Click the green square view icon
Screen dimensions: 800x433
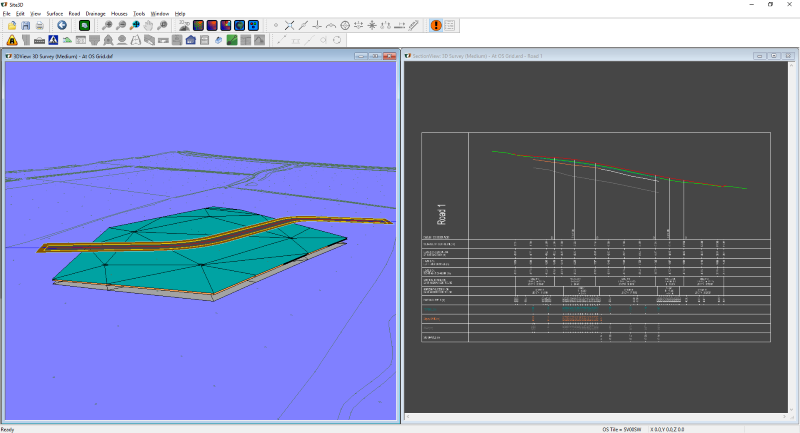click(84, 25)
